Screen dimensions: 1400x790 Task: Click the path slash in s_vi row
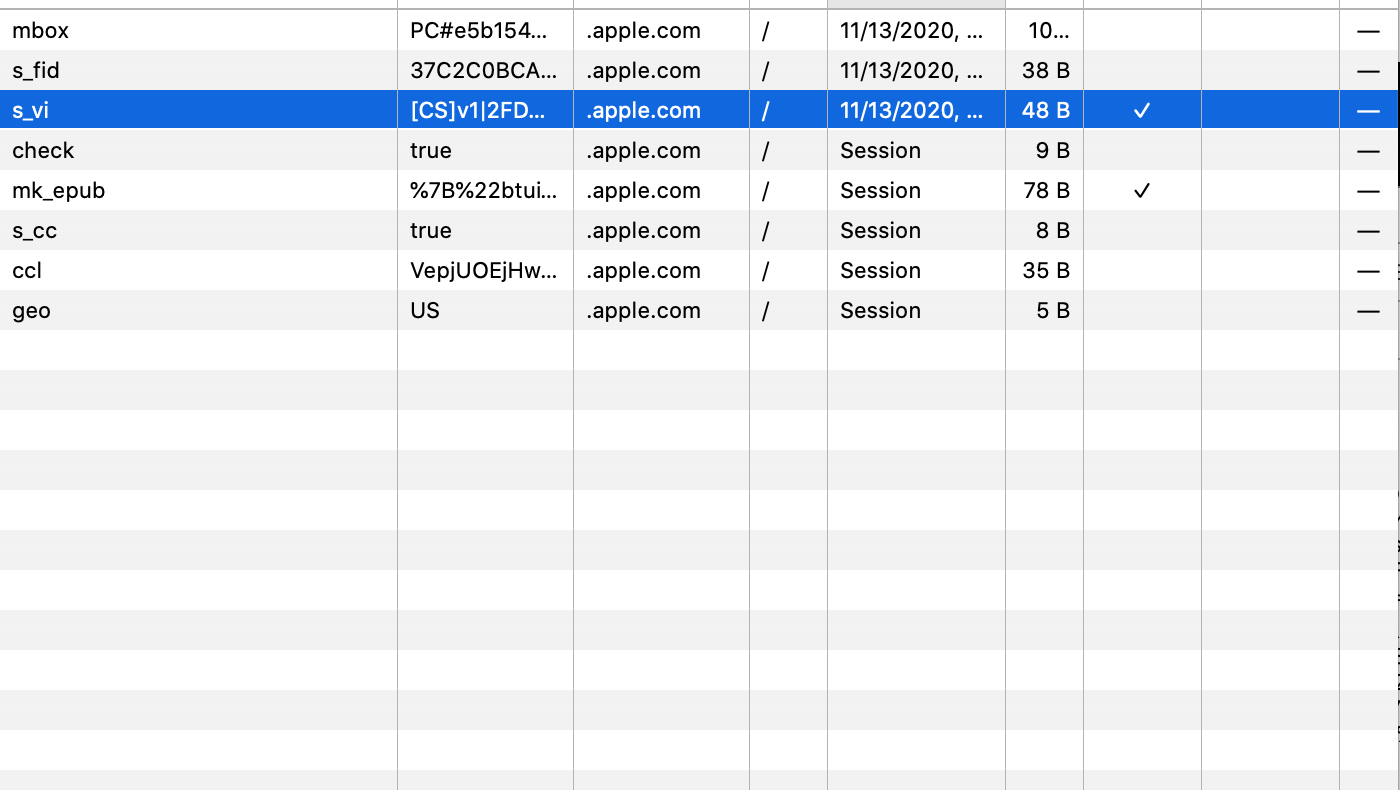[766, 111]
